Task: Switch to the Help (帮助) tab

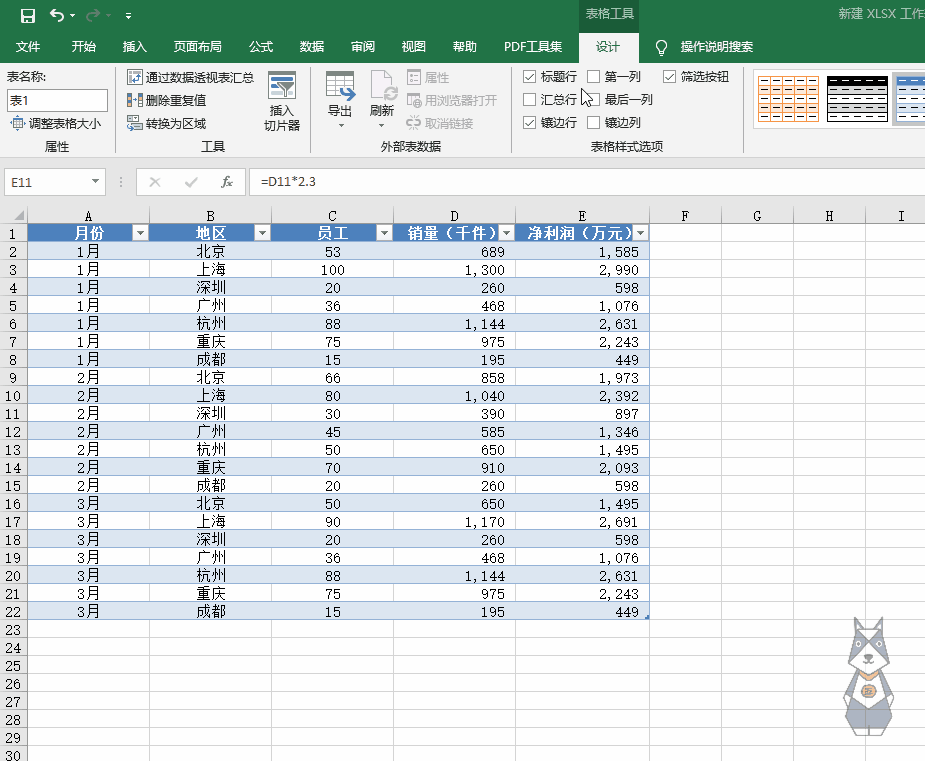Action: [x=464, y=47]
